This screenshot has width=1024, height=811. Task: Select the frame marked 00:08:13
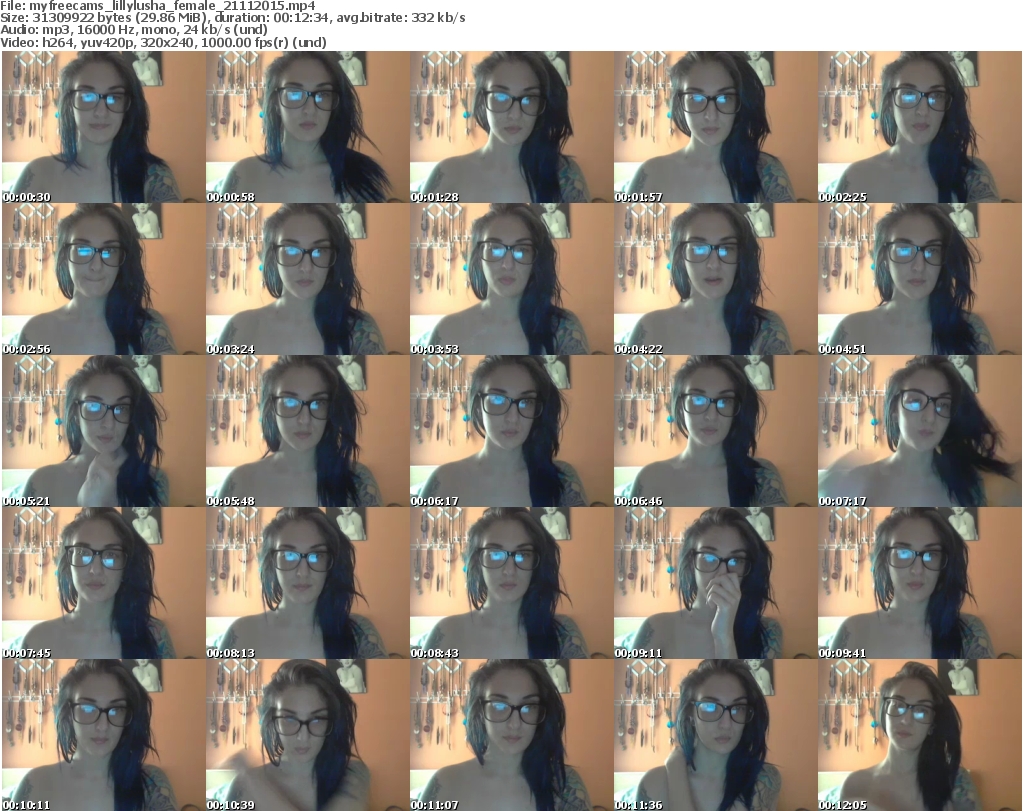[308, 583]
